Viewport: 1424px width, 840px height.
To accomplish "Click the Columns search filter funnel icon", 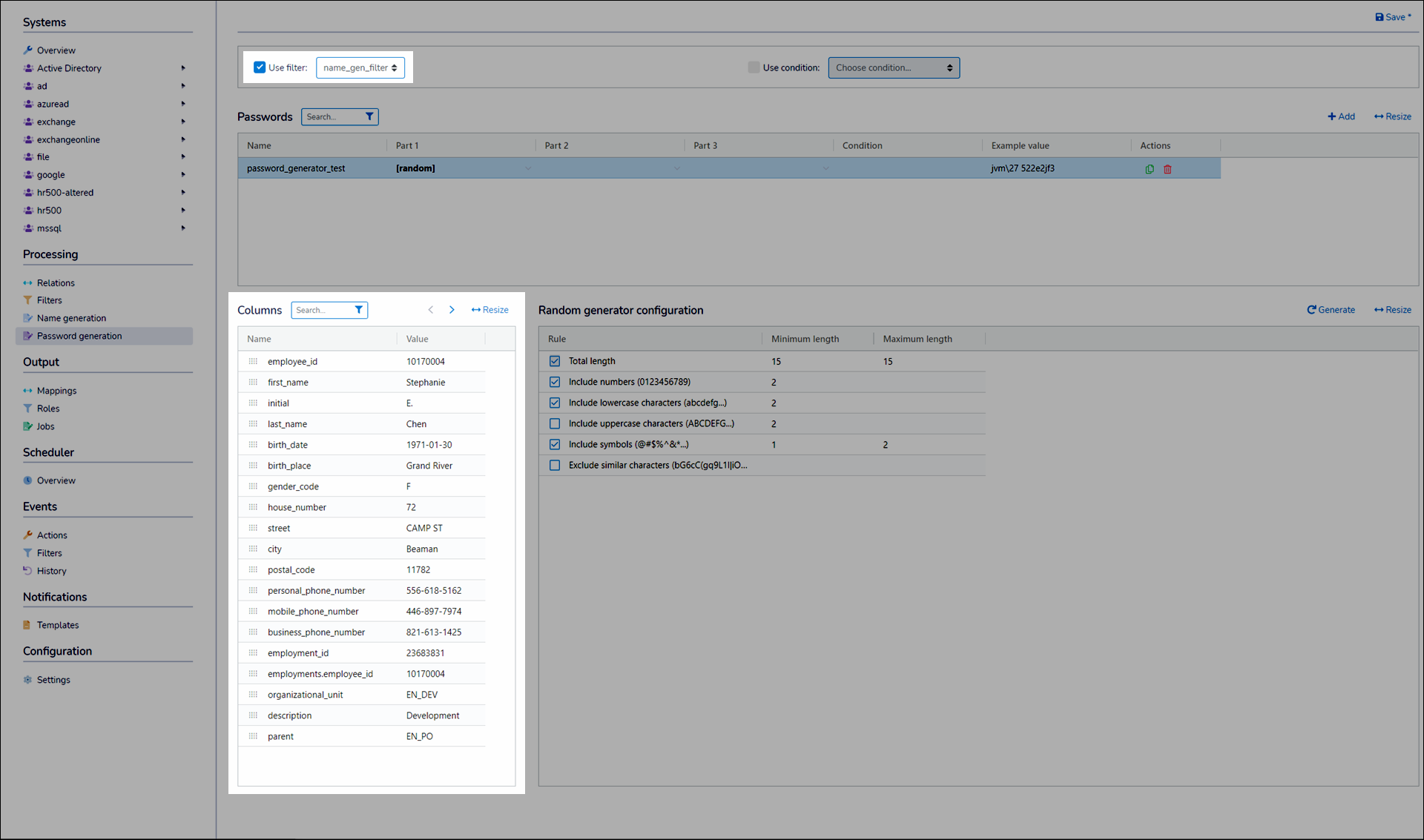I will pos(359,310).
